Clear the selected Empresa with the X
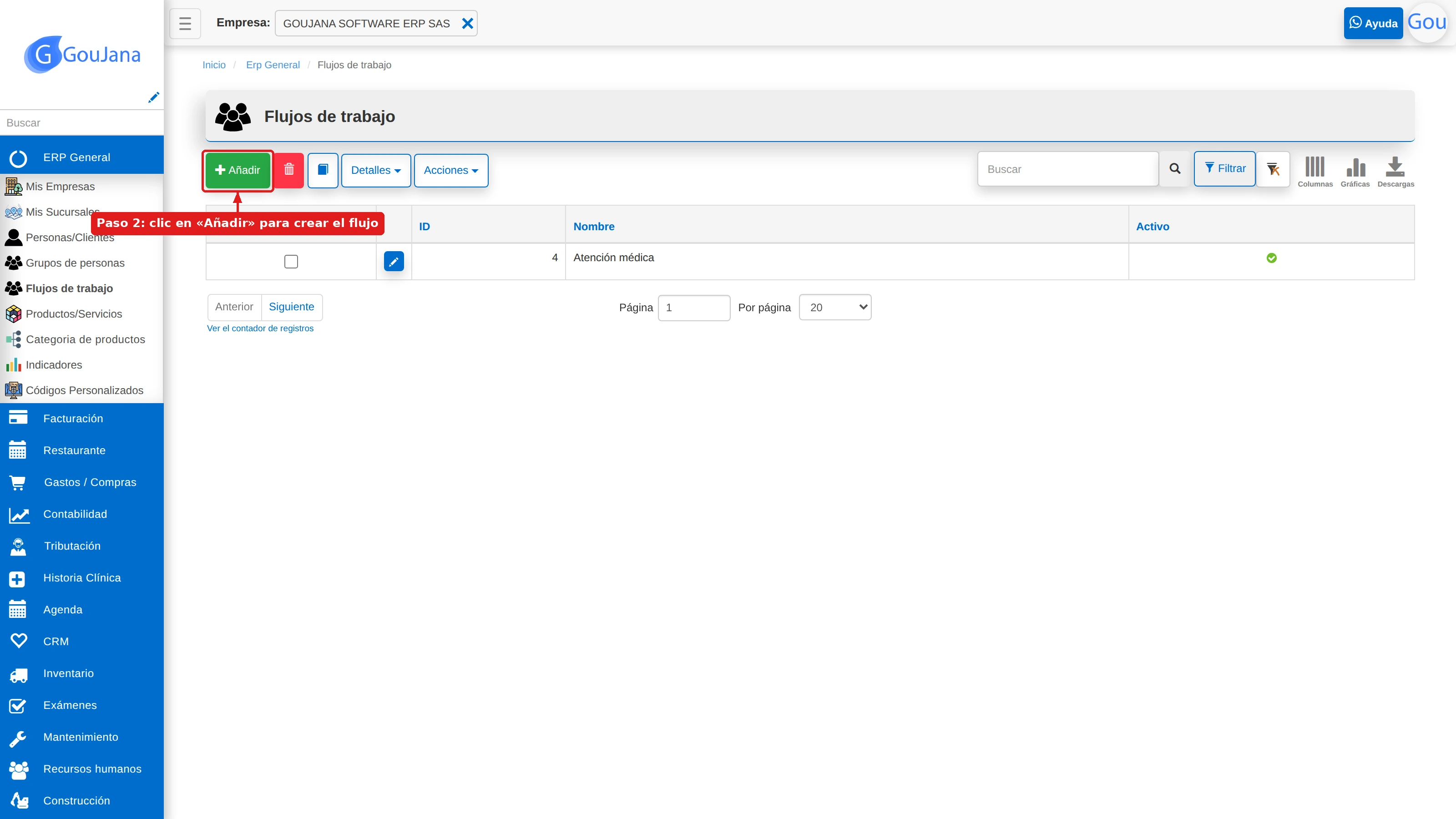 [467, 23]
